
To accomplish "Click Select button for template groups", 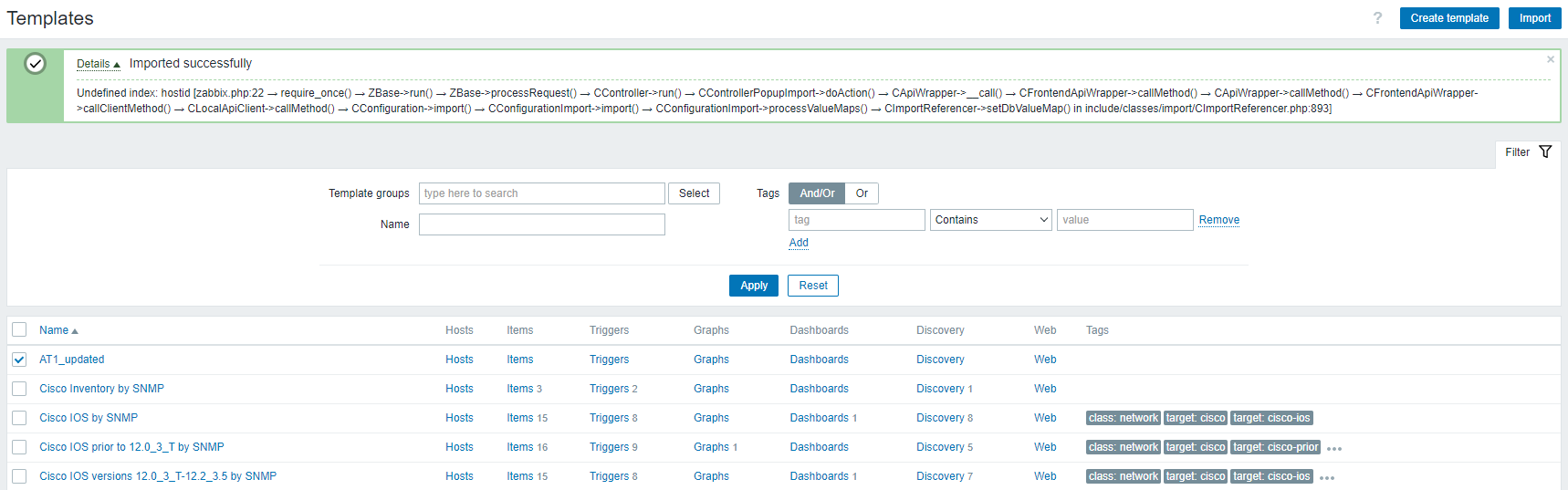I will pos(694,193).
